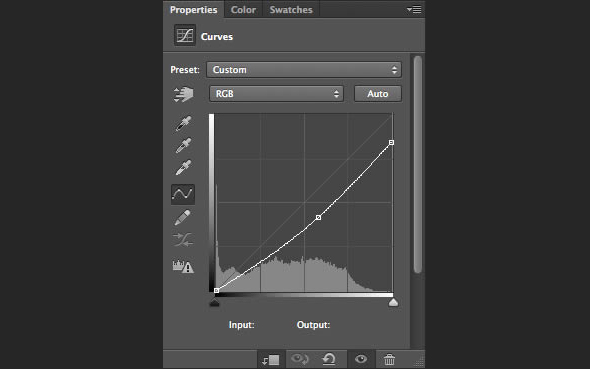590x369 pixels.
Task: Toggle clip adjustment to layer below
Action: pyautogui.click(x=271, y=360)
